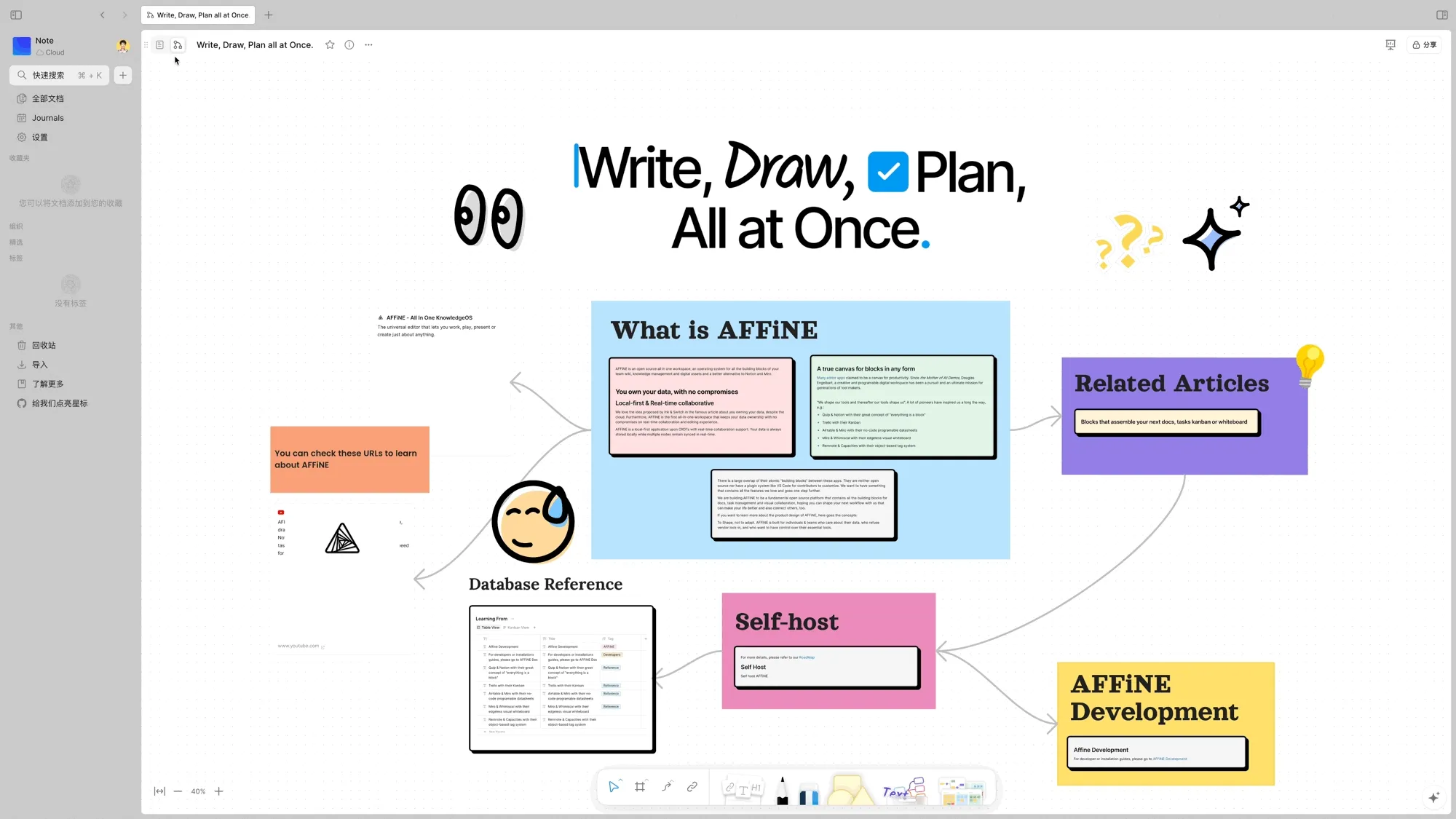This screenshot has height=819, width=1456.
Task: Choose the connector tool
Action: click(x=666, y=786)
